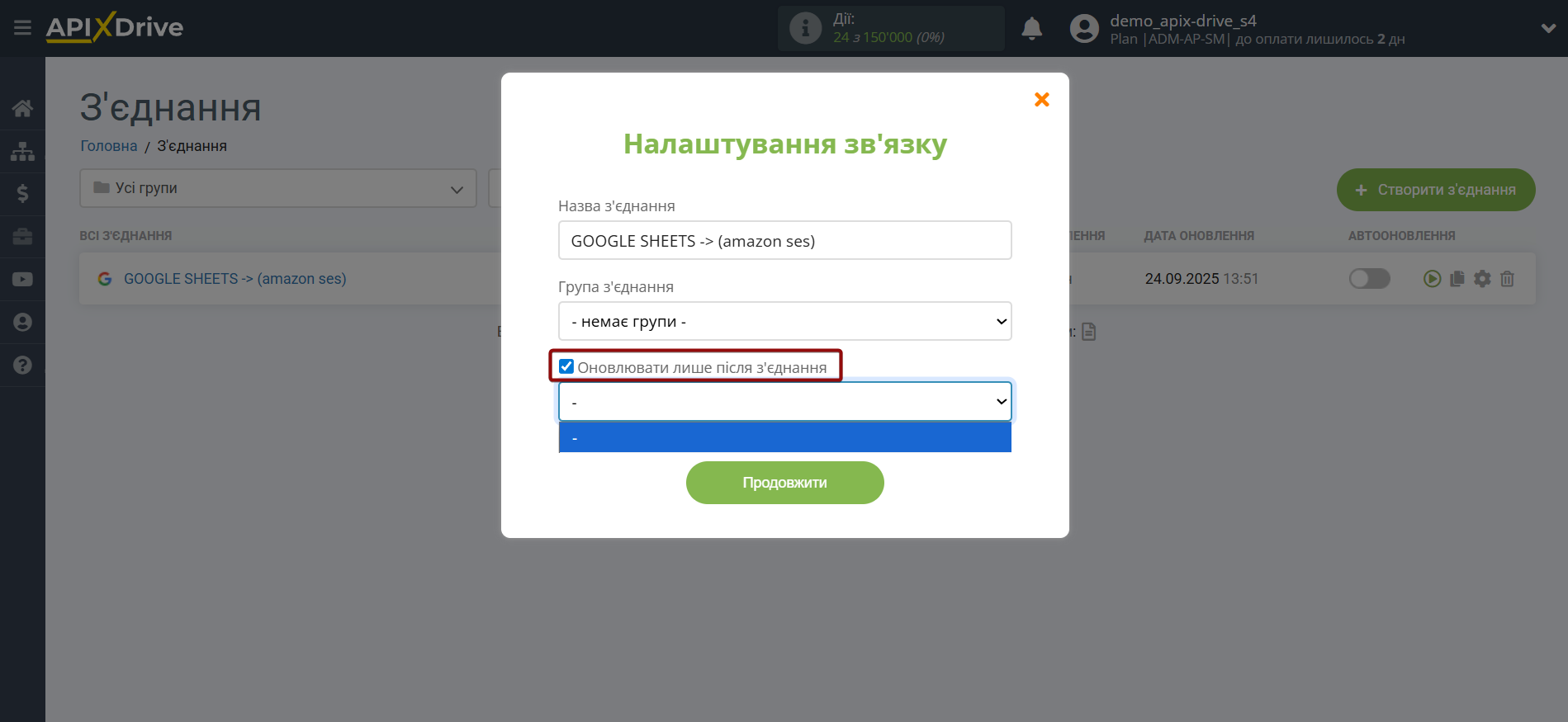Viewport: 1568px width, 722px height.
Task: Select the highlighted '-' dropdown option
Action: tap(785, 438)
